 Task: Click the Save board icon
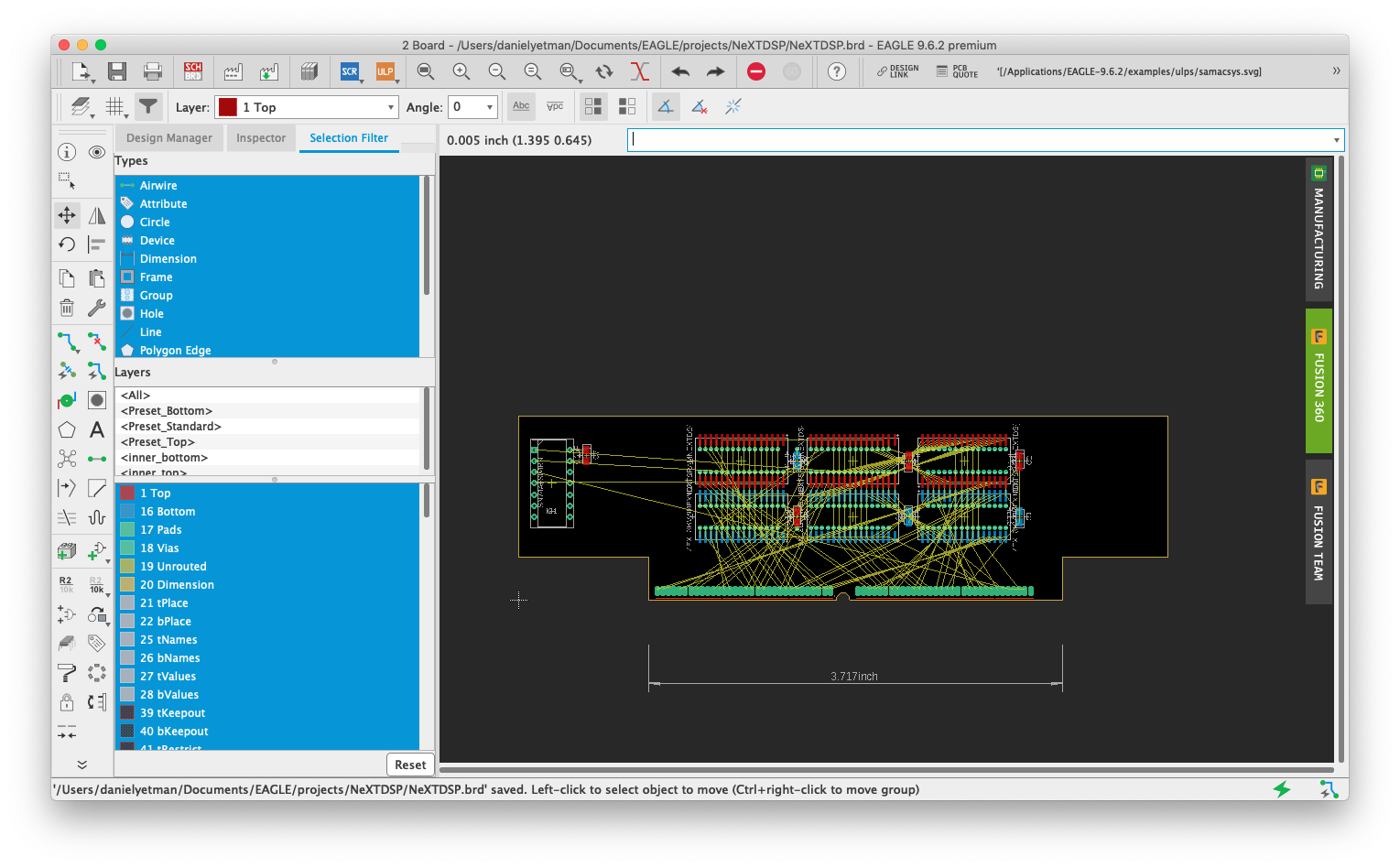coord(116,71)
